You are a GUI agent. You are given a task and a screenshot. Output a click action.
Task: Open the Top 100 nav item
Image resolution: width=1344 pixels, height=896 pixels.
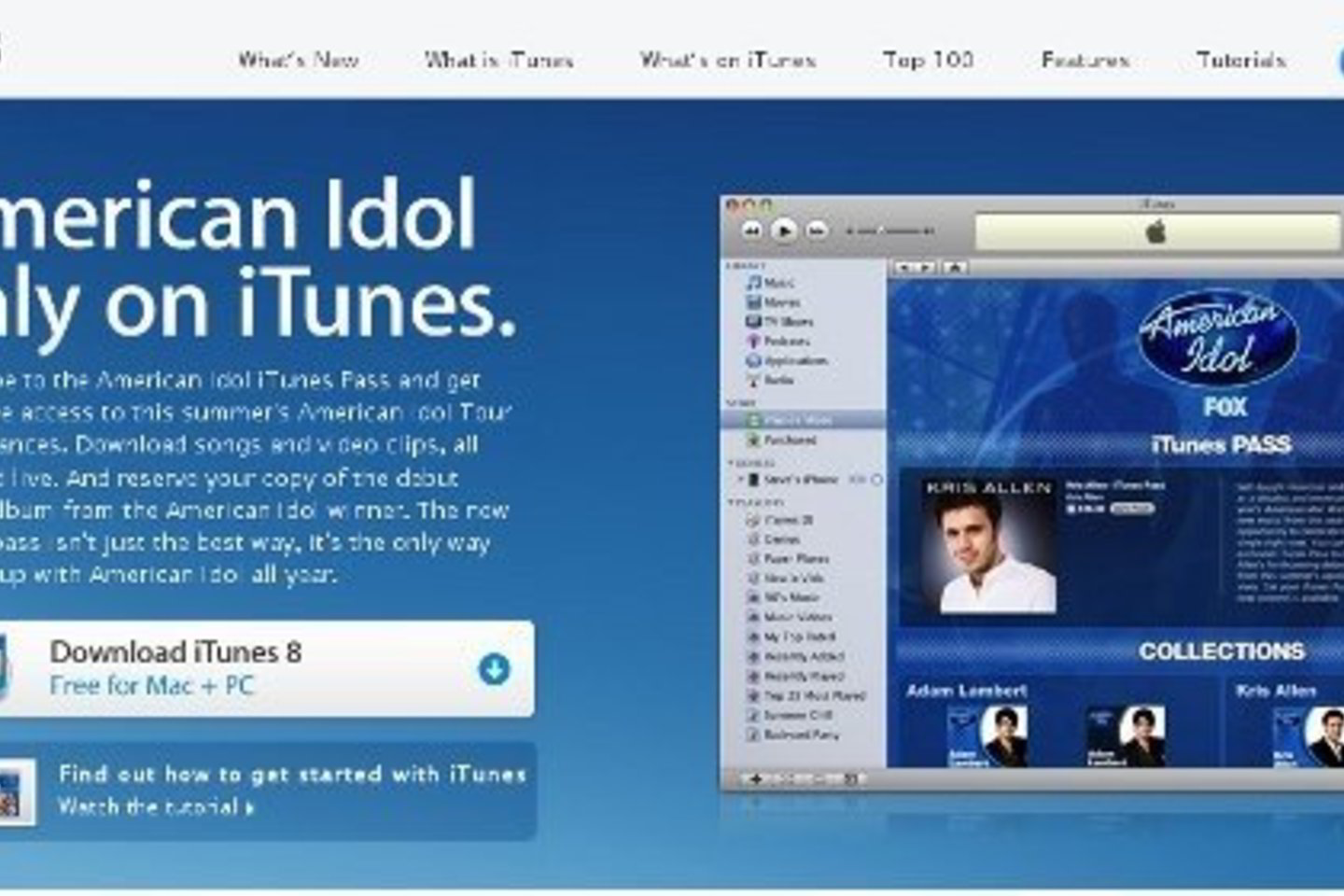coord(929,60)
